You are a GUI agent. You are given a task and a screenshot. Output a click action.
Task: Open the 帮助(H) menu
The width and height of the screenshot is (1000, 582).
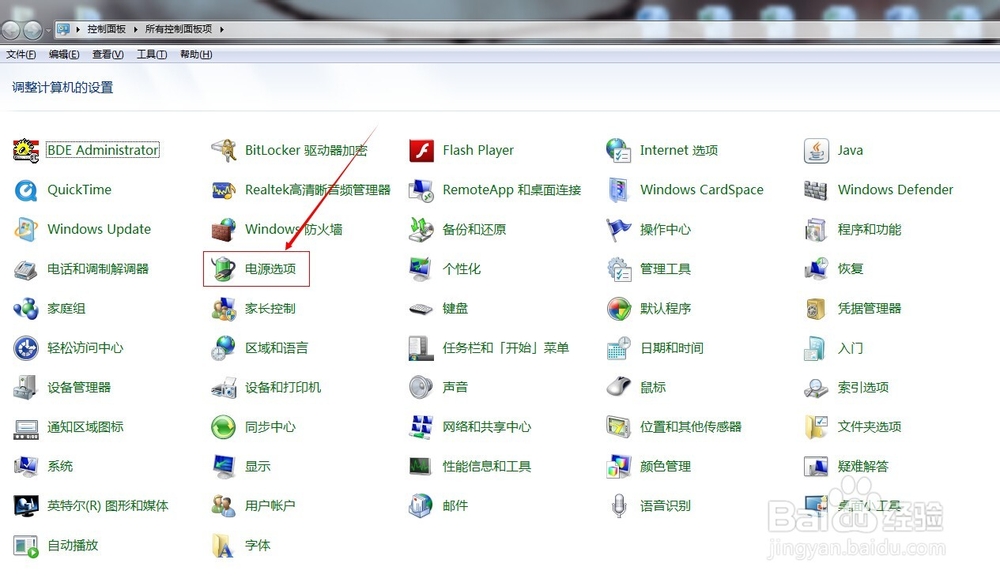coord(196,54)
